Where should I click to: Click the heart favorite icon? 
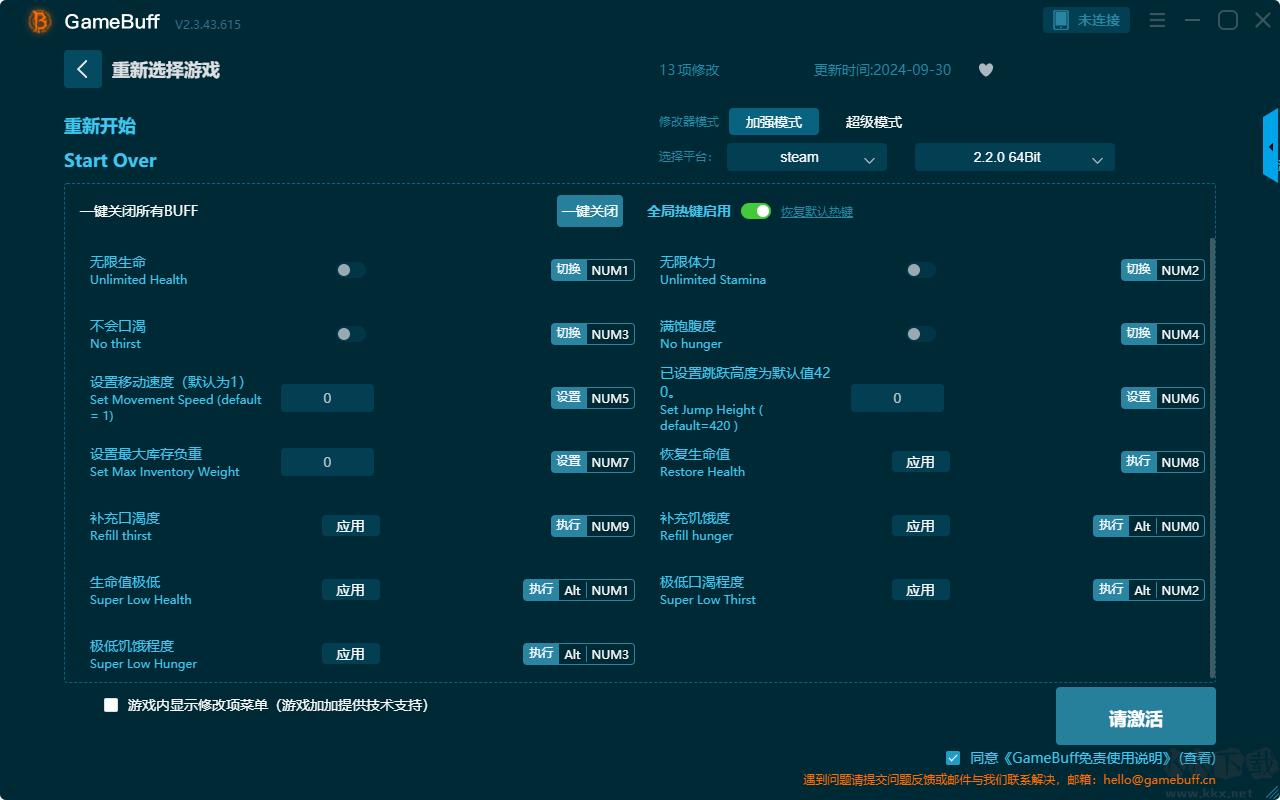(x=986, y=70)
